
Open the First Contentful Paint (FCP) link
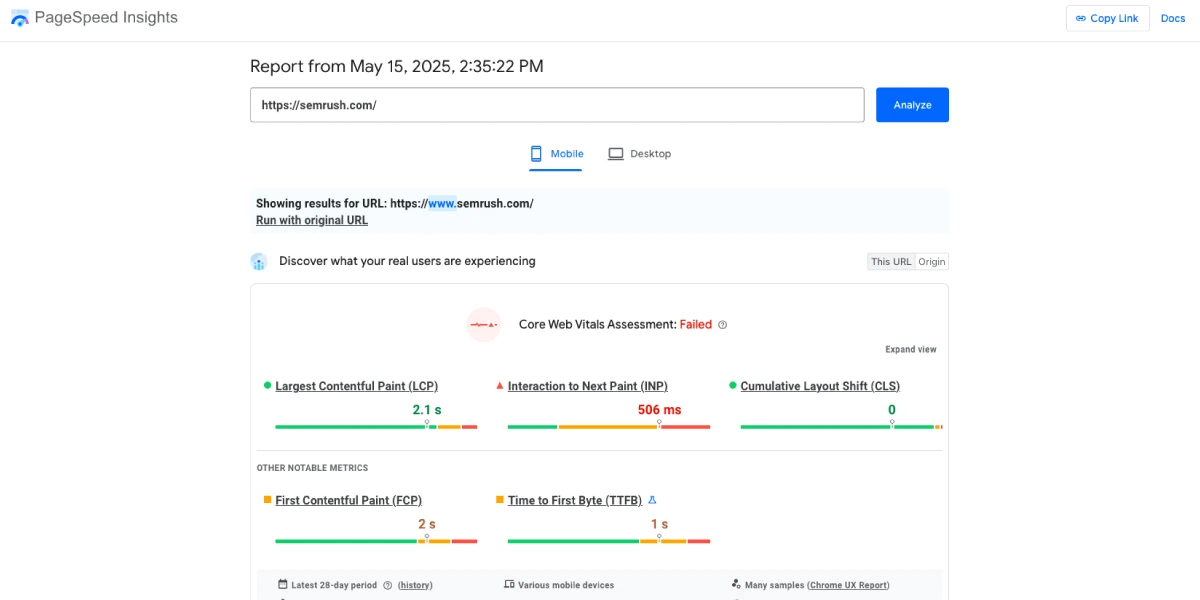(349, 500)
